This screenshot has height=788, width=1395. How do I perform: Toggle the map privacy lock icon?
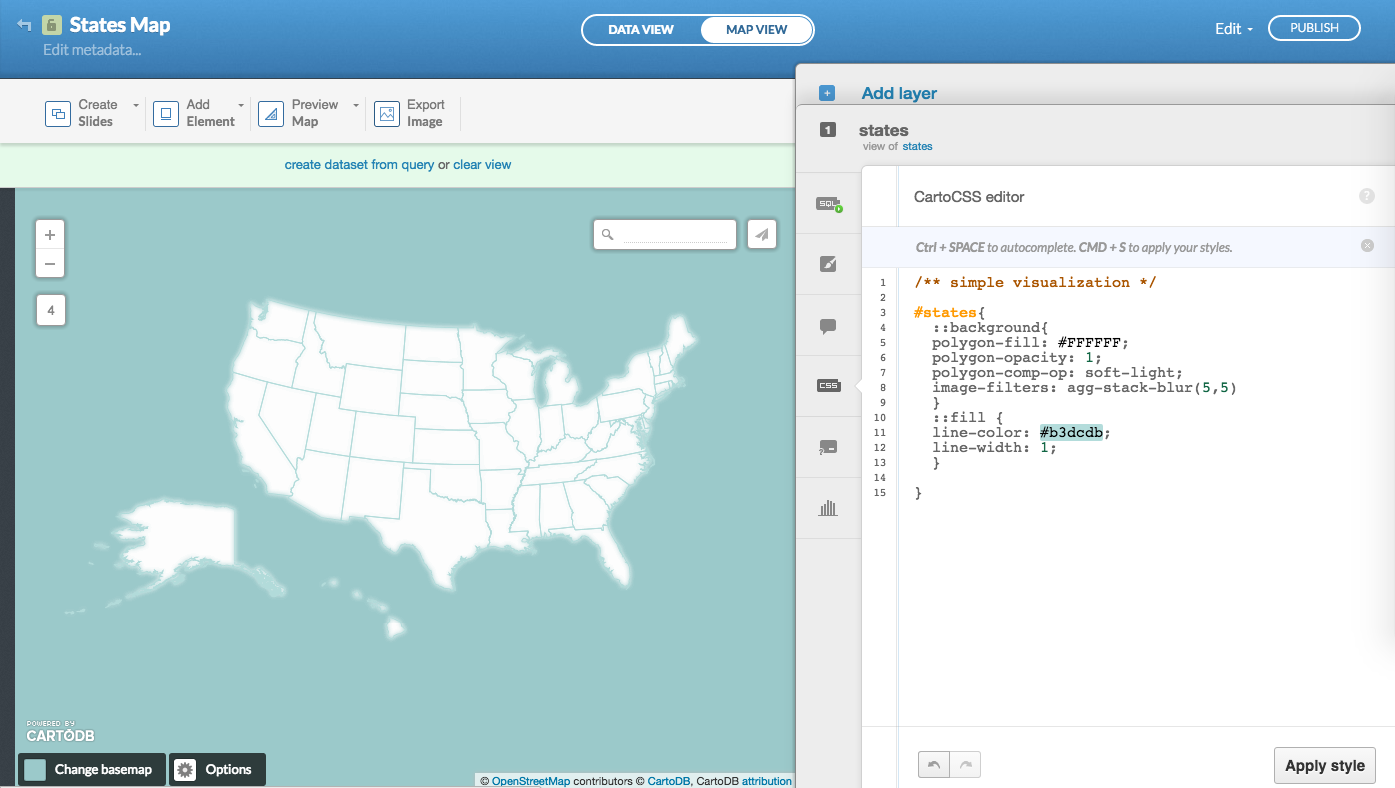(52, 26)
